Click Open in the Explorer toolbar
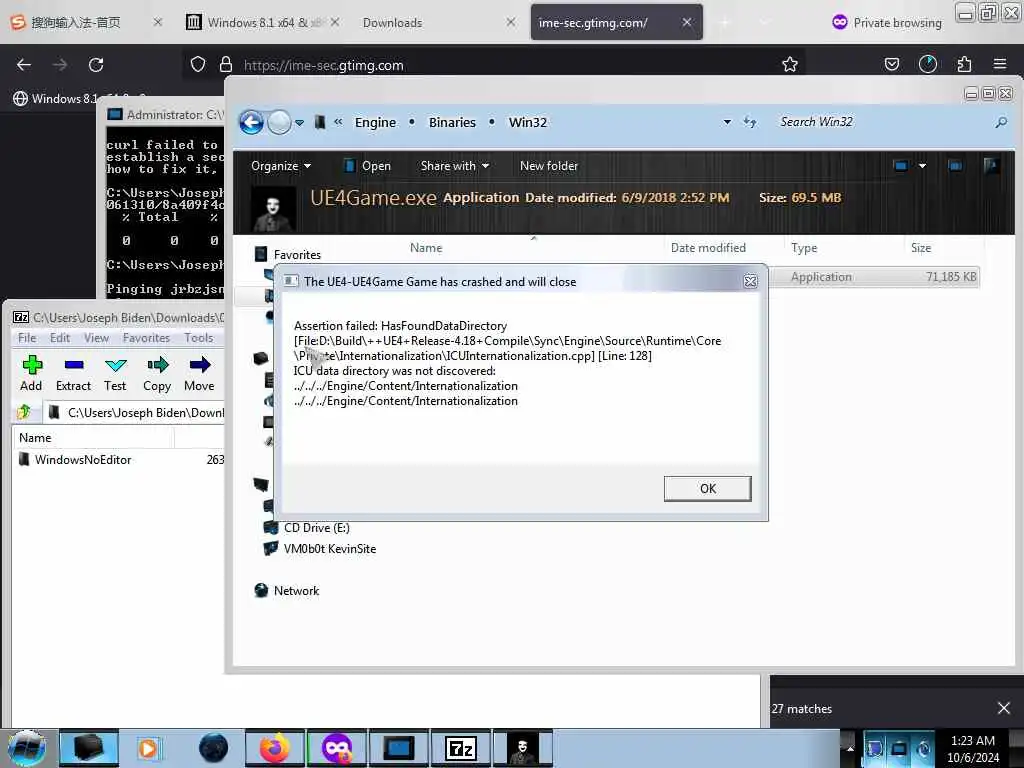 pyautogui.click(x=367, y=166)
